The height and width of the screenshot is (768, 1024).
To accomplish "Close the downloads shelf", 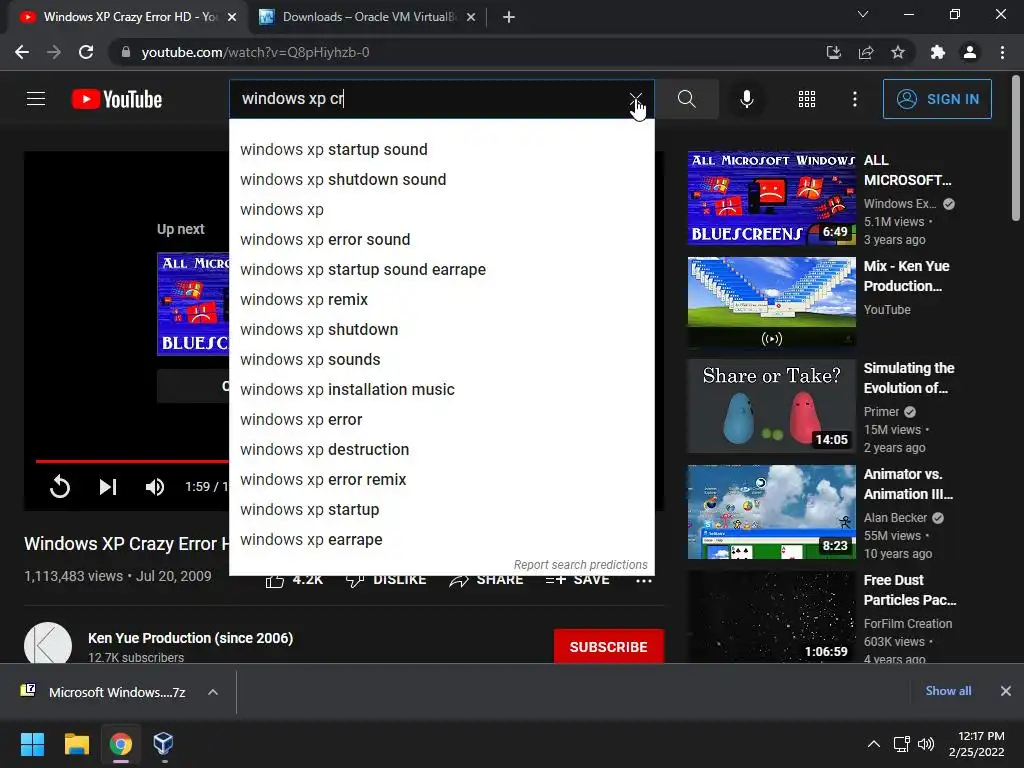I will [x=1006, y=691].
